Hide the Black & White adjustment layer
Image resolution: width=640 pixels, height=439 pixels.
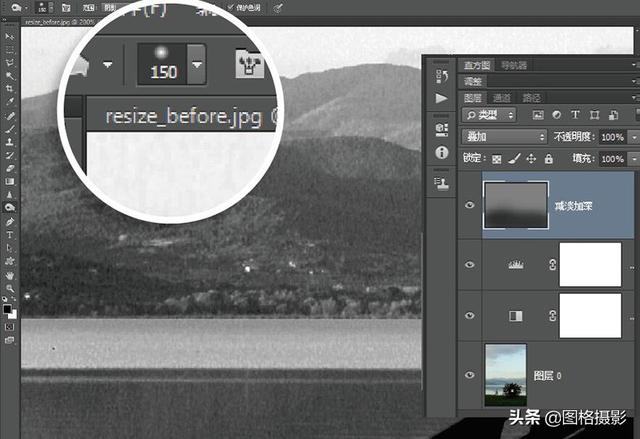coord(469,315)
